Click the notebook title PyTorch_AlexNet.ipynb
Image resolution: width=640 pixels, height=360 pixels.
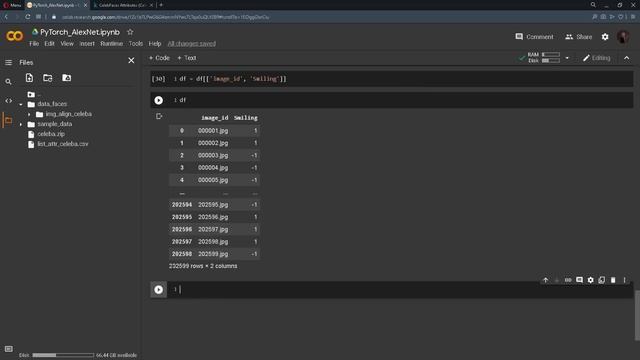(x=80, y=32)
